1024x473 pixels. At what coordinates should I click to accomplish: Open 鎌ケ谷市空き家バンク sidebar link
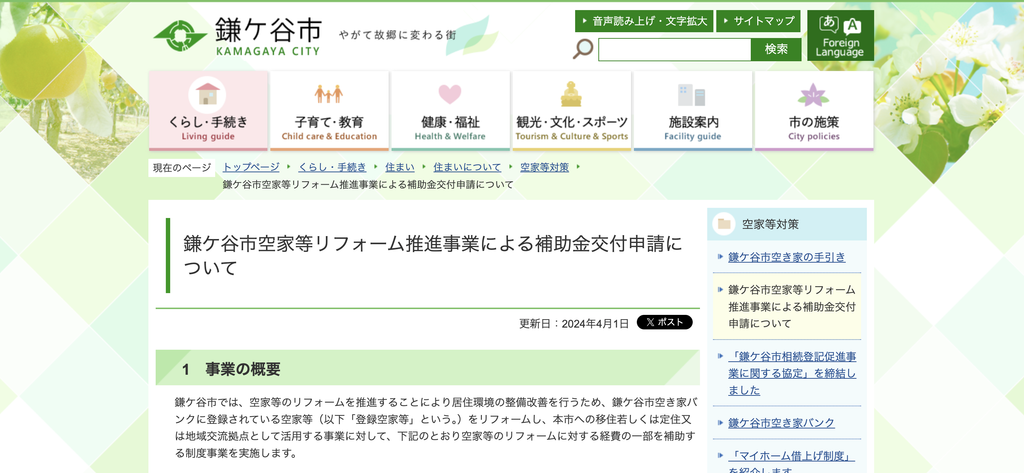point(781,423)
